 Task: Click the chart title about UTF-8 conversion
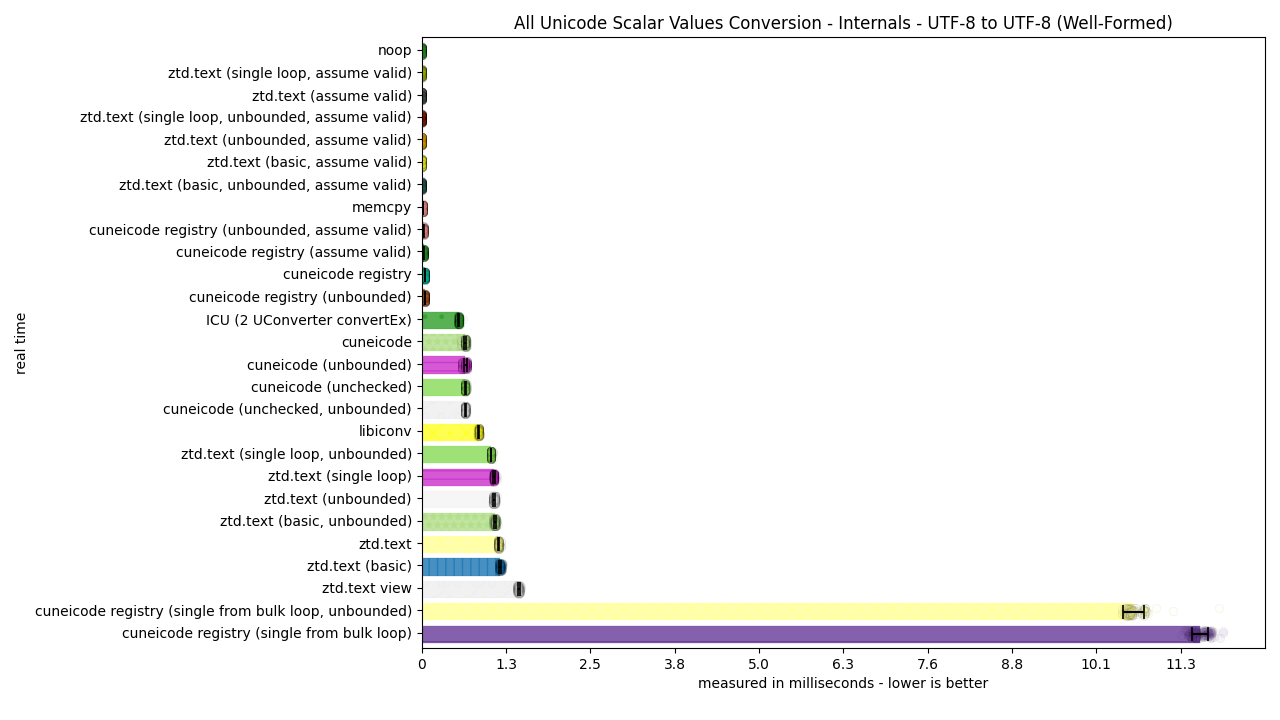pos(843,23)
